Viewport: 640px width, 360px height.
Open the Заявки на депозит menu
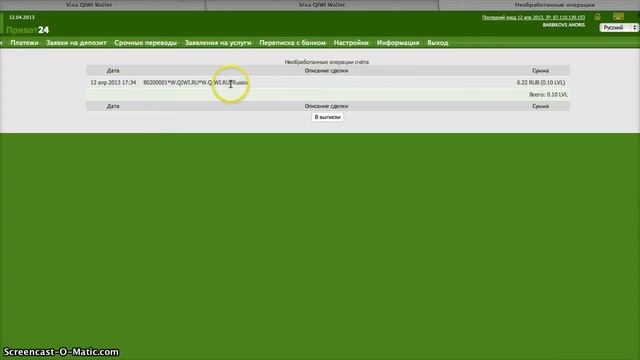76,43
